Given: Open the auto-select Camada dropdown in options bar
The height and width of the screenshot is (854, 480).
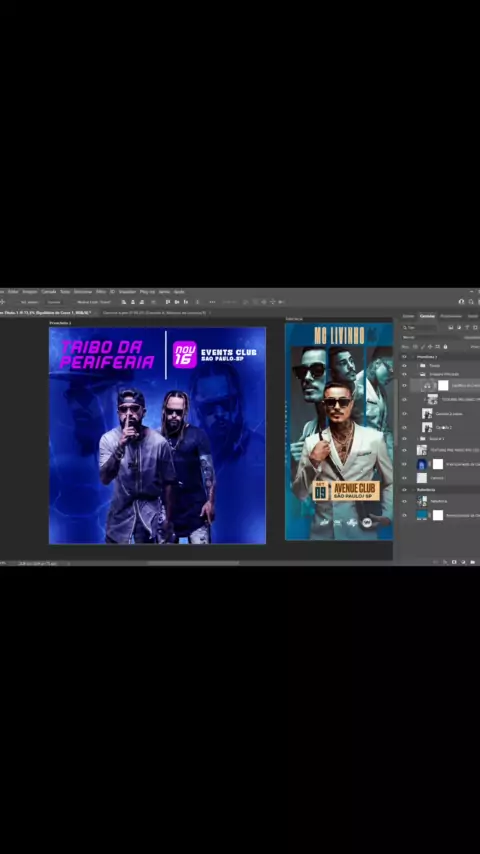Looking at the screenshot, I should coord(53,302).
